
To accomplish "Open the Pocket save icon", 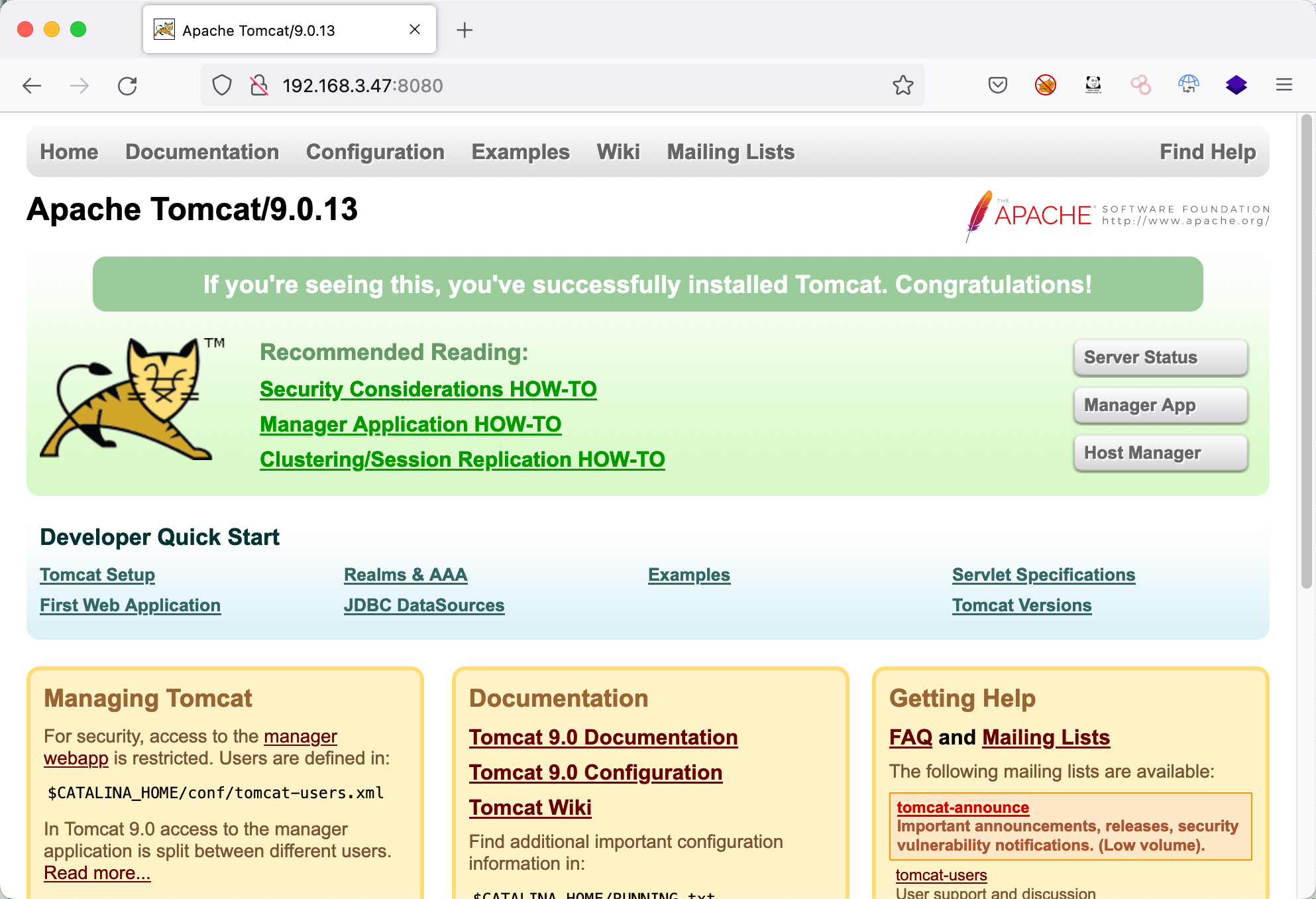I will coord(997,86).
